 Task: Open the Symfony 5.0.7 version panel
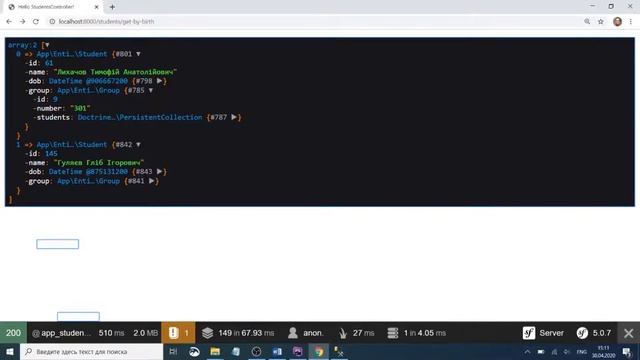(x=593, y=333)
